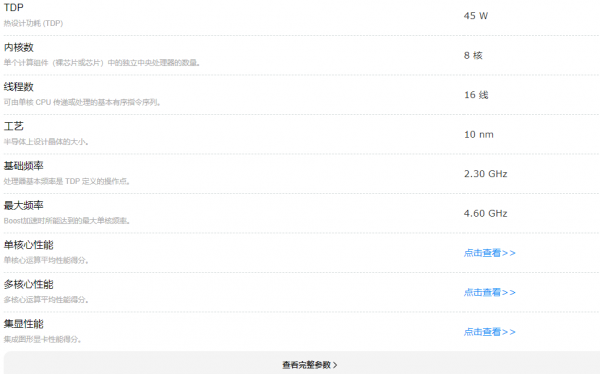Click the description under 线程数
The width and height of the screenshot is (600, 374).
click(82, 102)
